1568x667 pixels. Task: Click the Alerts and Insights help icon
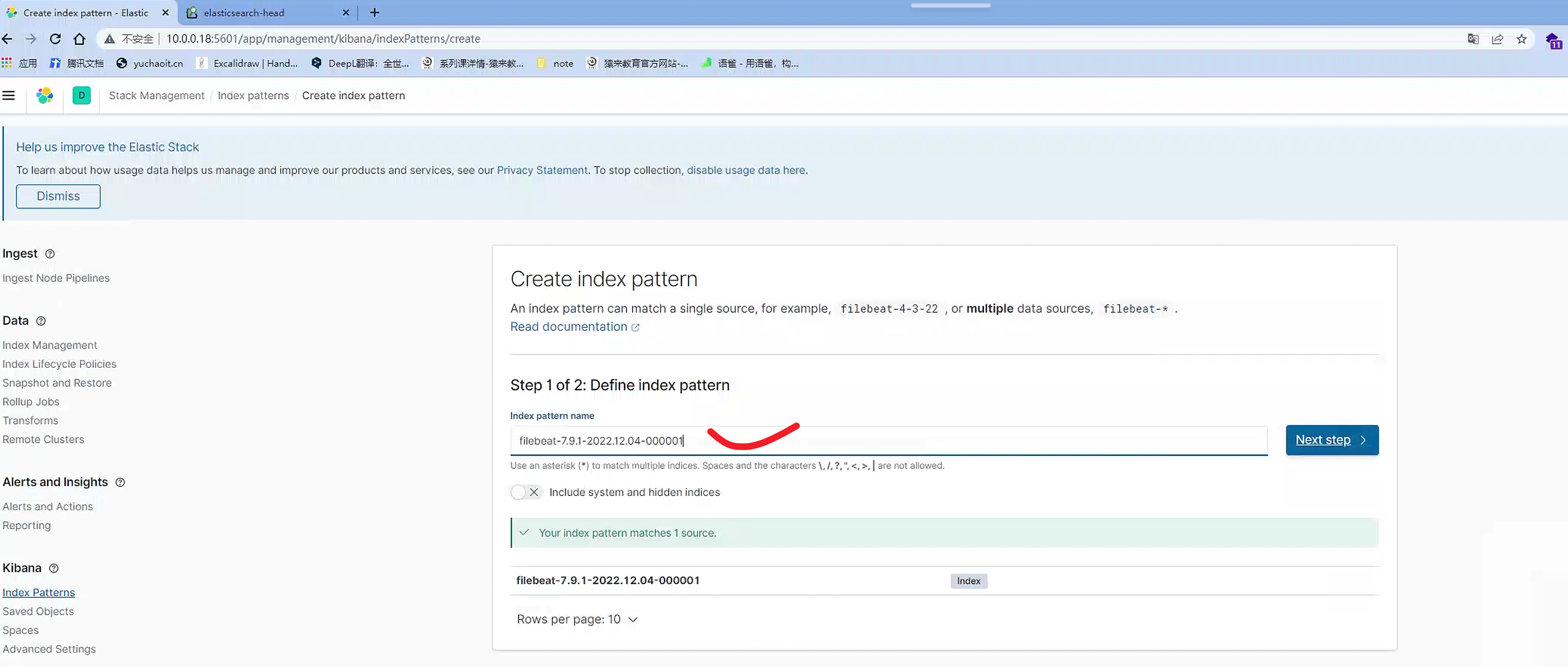point(120,482)
